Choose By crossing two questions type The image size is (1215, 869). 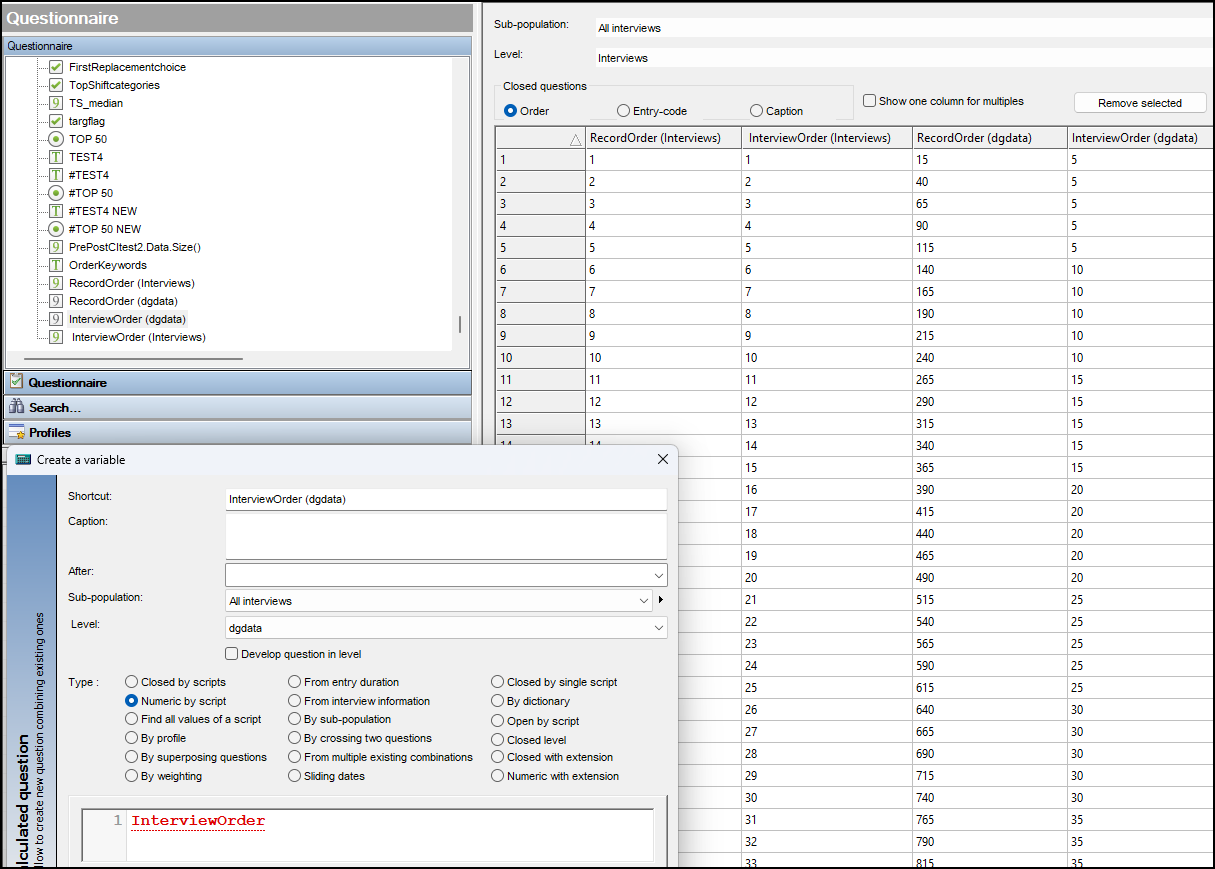click(295, 738)
